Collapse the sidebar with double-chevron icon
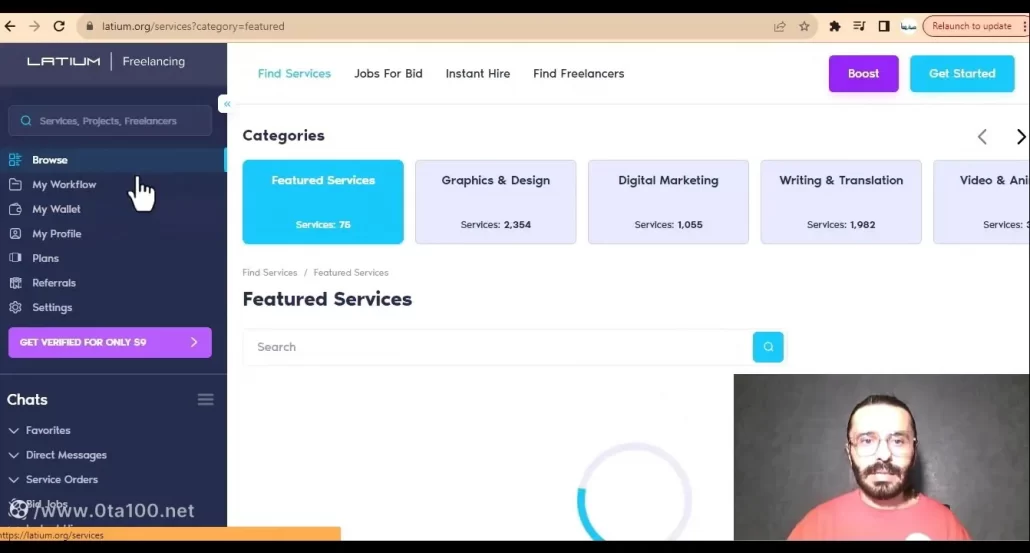 point(227,104)
